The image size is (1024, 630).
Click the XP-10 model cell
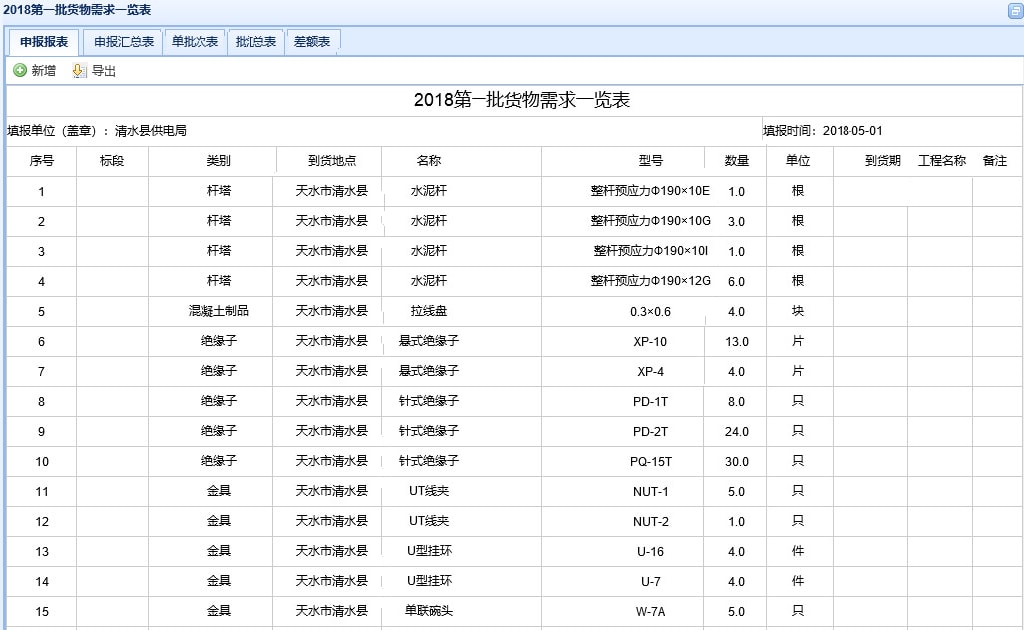tap(650, 341)
